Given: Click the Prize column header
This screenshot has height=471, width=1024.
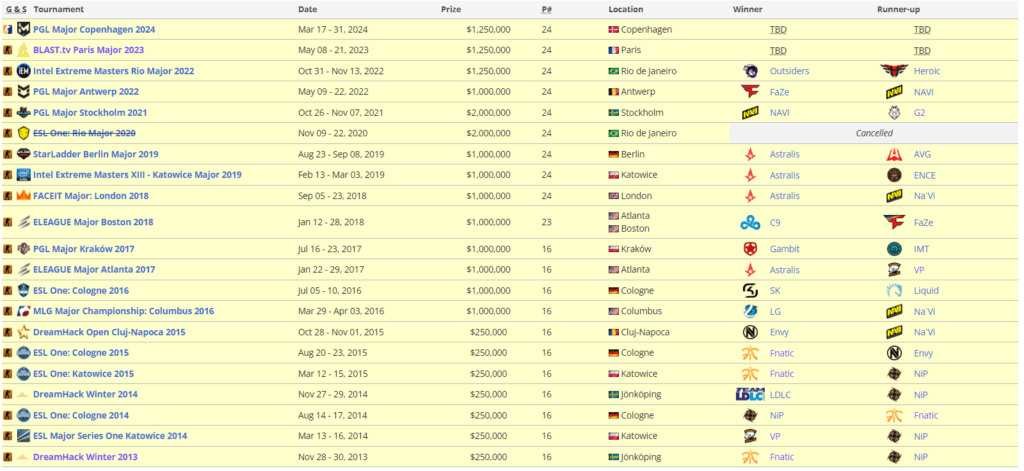Looking at the screenshot, I should coord(451,9).
